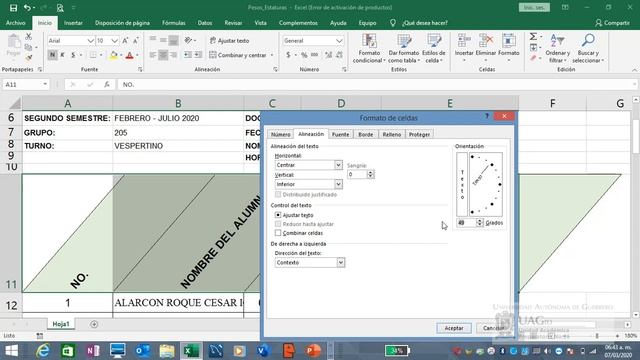Open Dar formato como tabla
The height and width of the screenshot is (360, 640).
[403, 49]
